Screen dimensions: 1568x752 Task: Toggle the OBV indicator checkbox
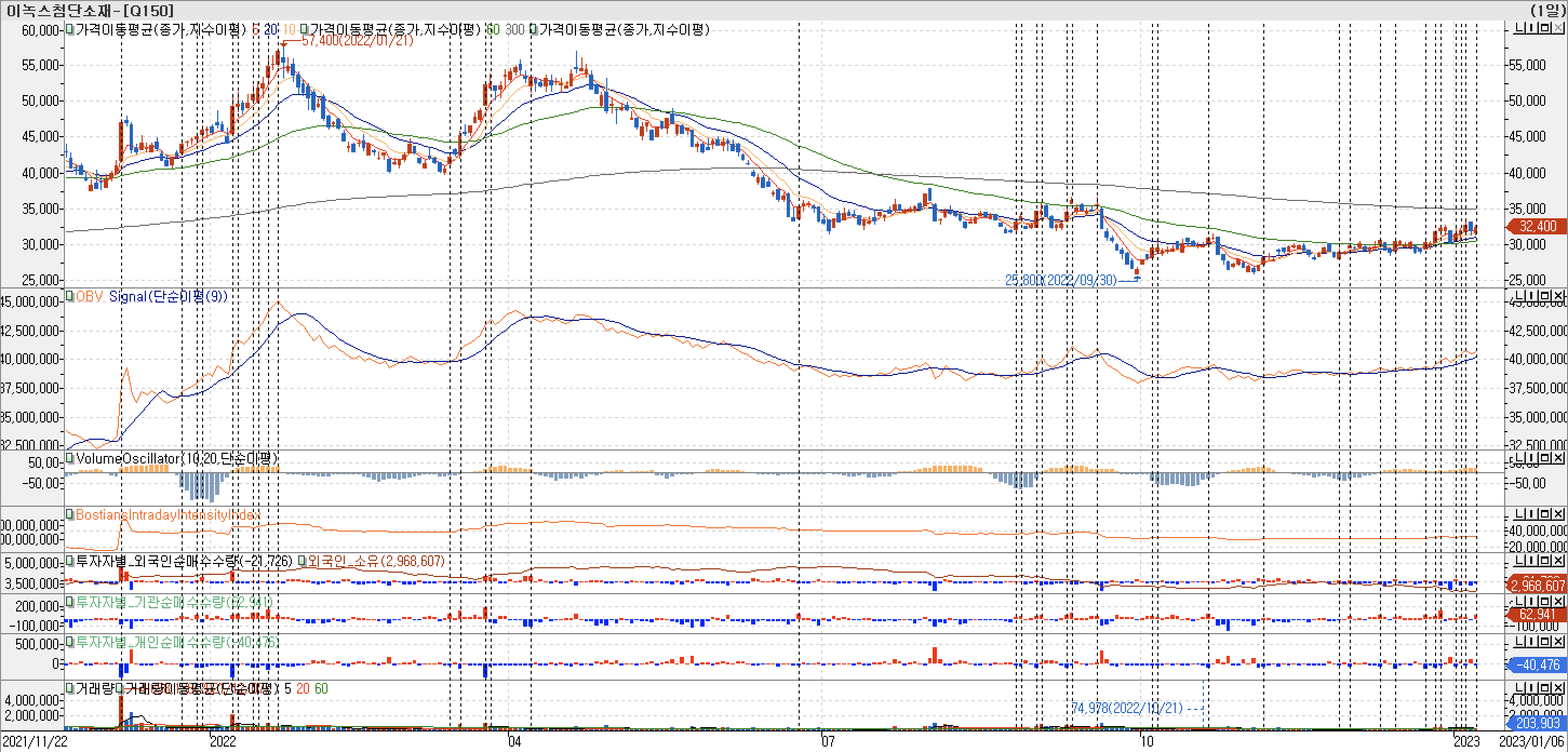coord(70,296)
